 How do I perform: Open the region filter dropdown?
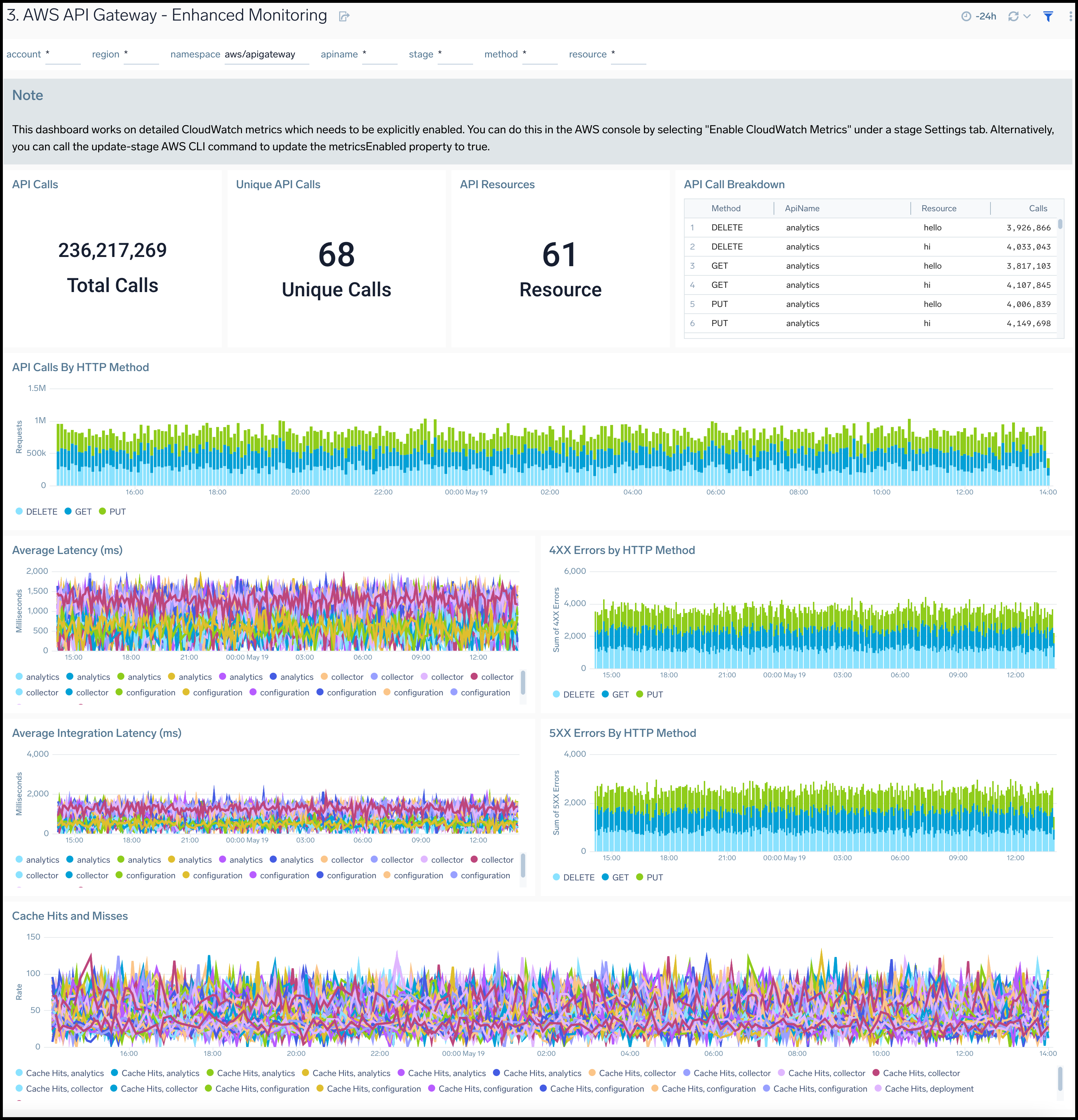click(141, 54)
